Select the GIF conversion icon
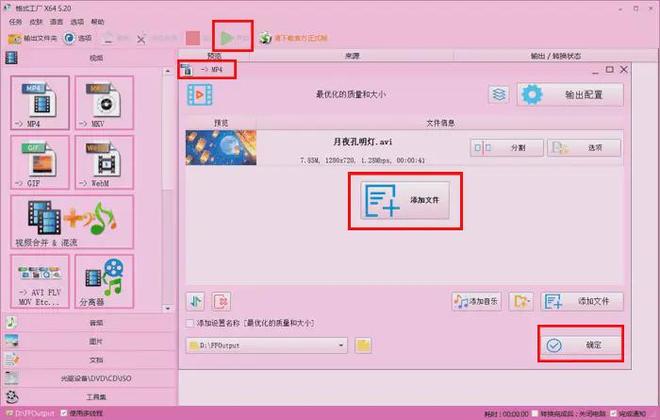 40,162
